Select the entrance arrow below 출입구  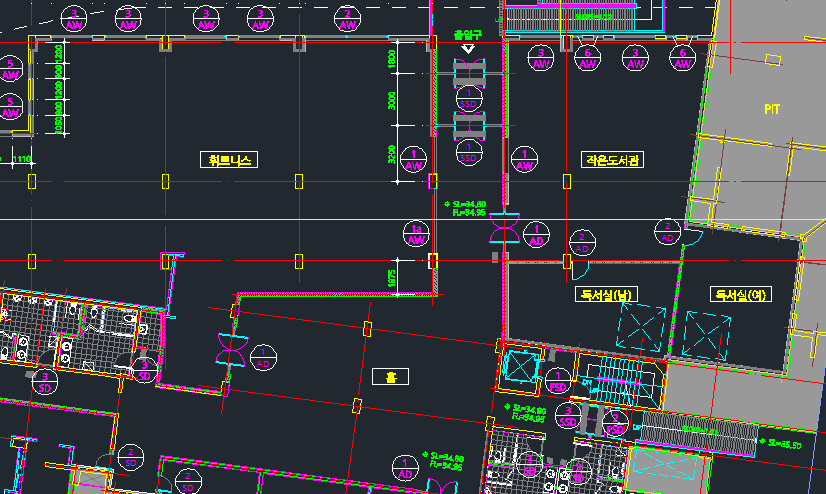click(x=468, y=48)
